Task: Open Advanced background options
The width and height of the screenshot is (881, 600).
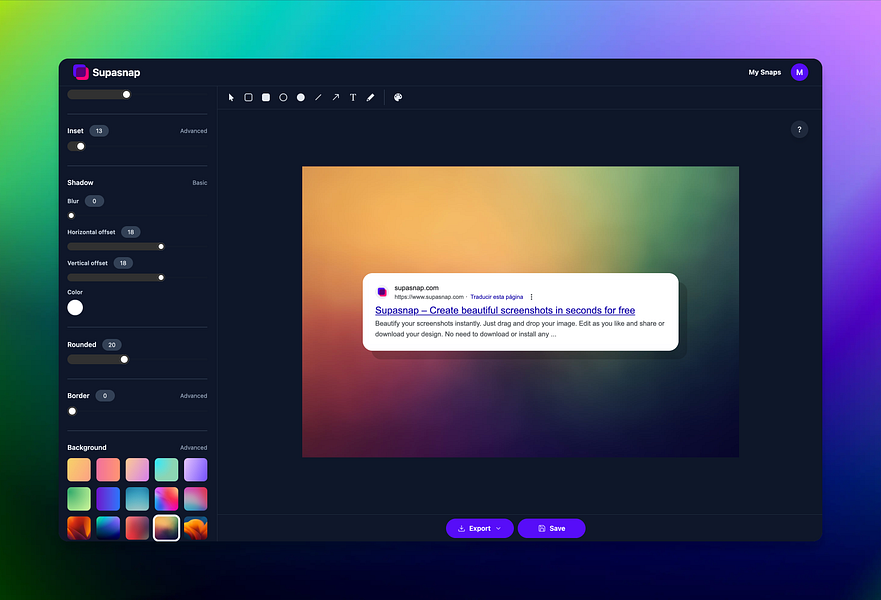Action: 193,448
